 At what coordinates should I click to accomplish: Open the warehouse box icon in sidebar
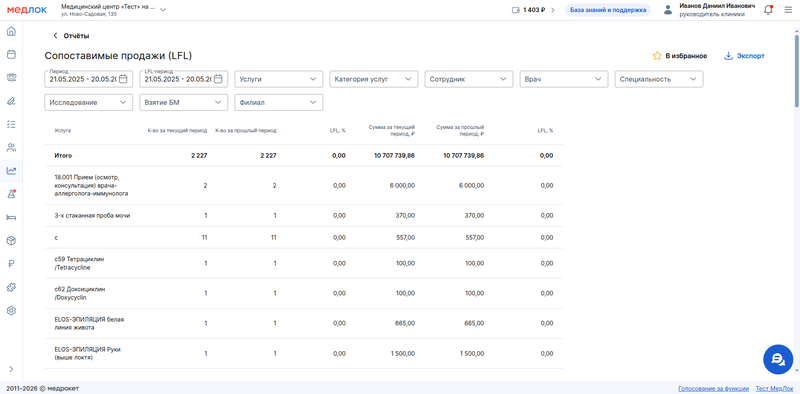tap(11, 240)
